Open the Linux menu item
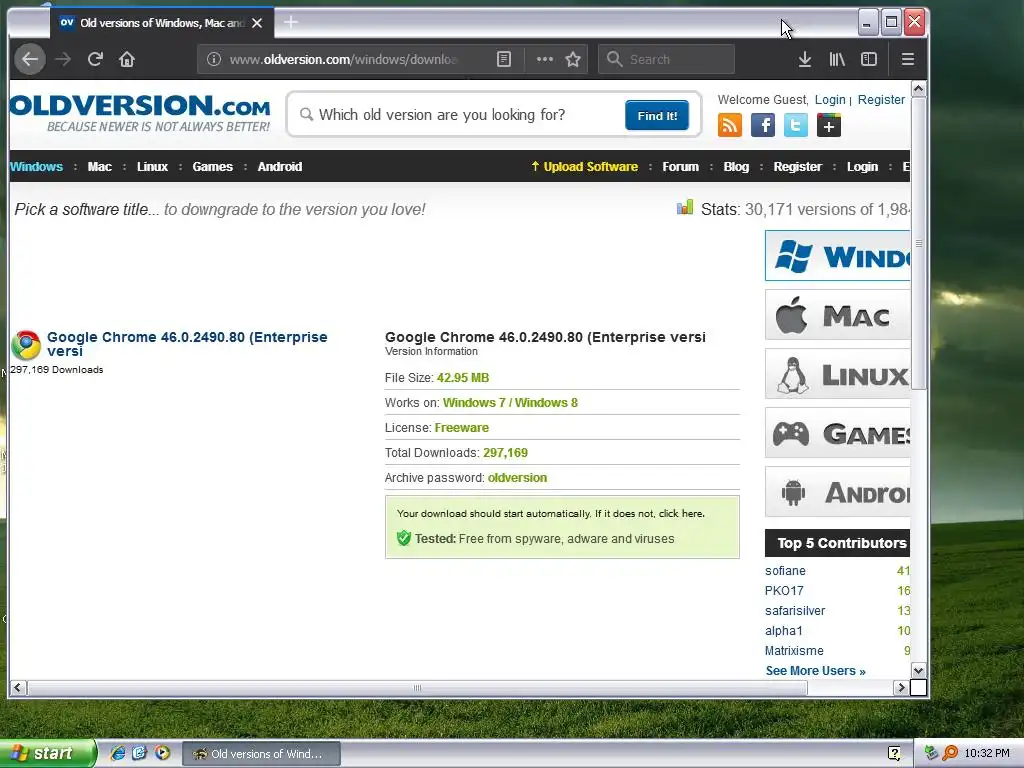This screenshot has height=768, width=1024. (x=152, y=167)
